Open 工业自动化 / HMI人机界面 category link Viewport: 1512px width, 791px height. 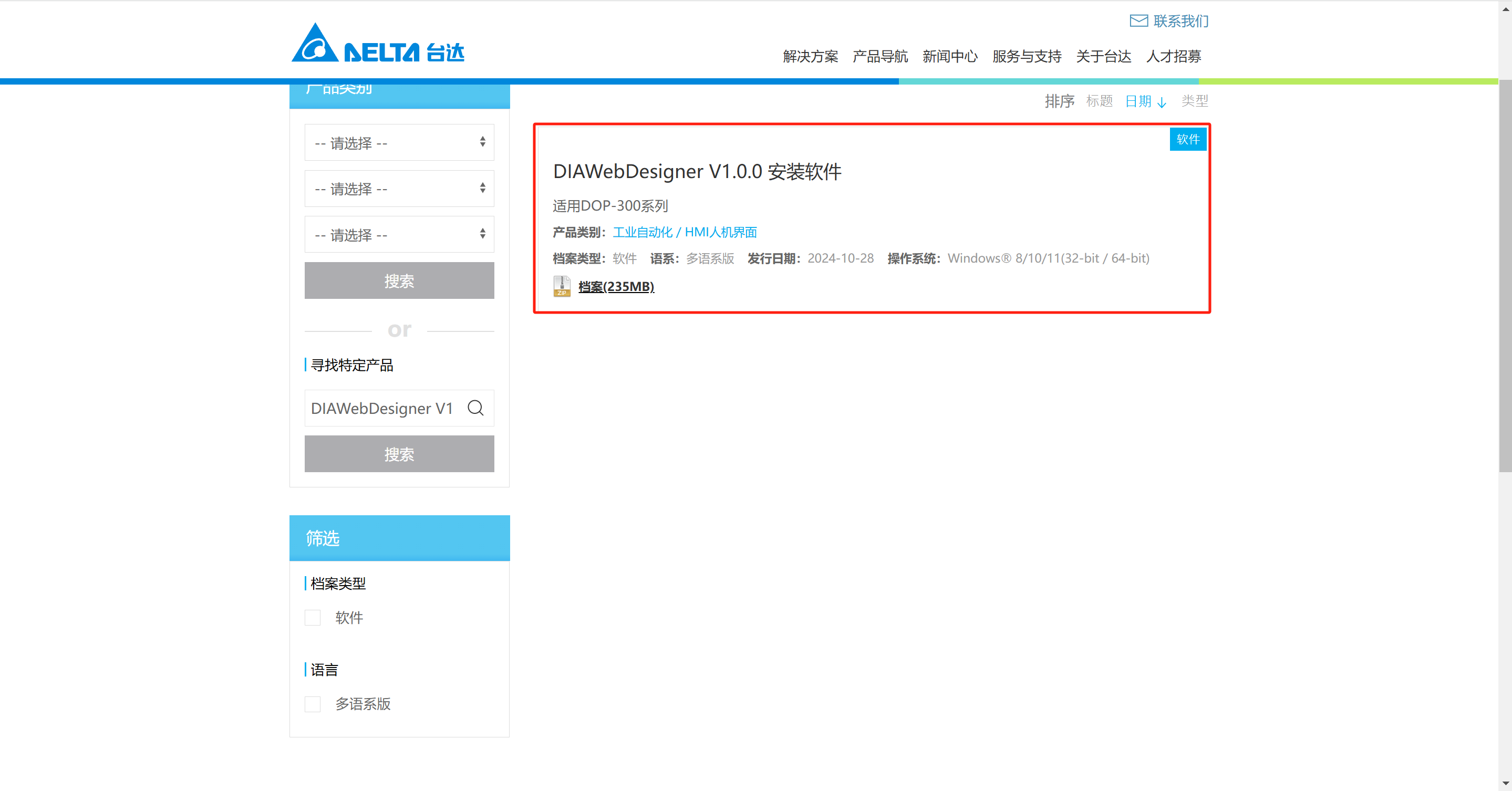[x=685, y=232]
